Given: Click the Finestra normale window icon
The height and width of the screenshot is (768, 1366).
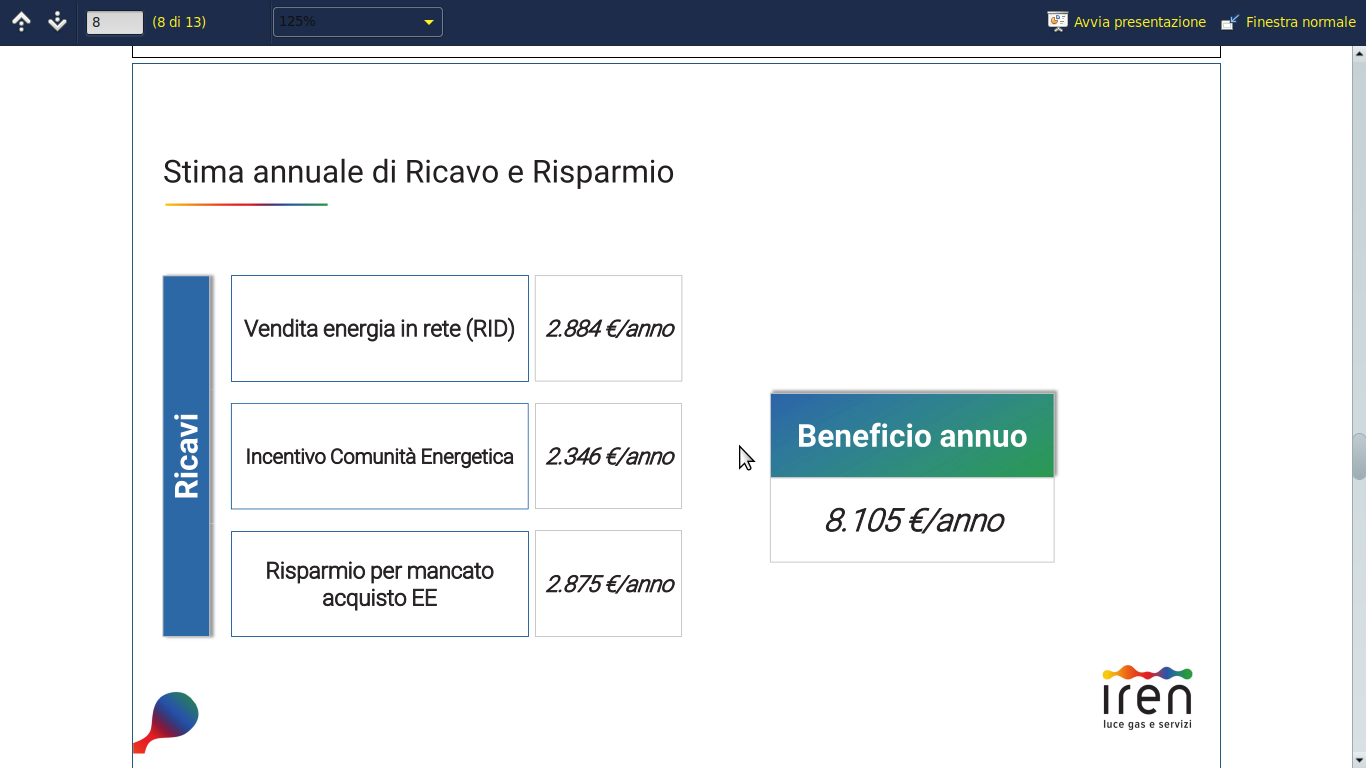Looking at the screenshot, I should 1230,21.
